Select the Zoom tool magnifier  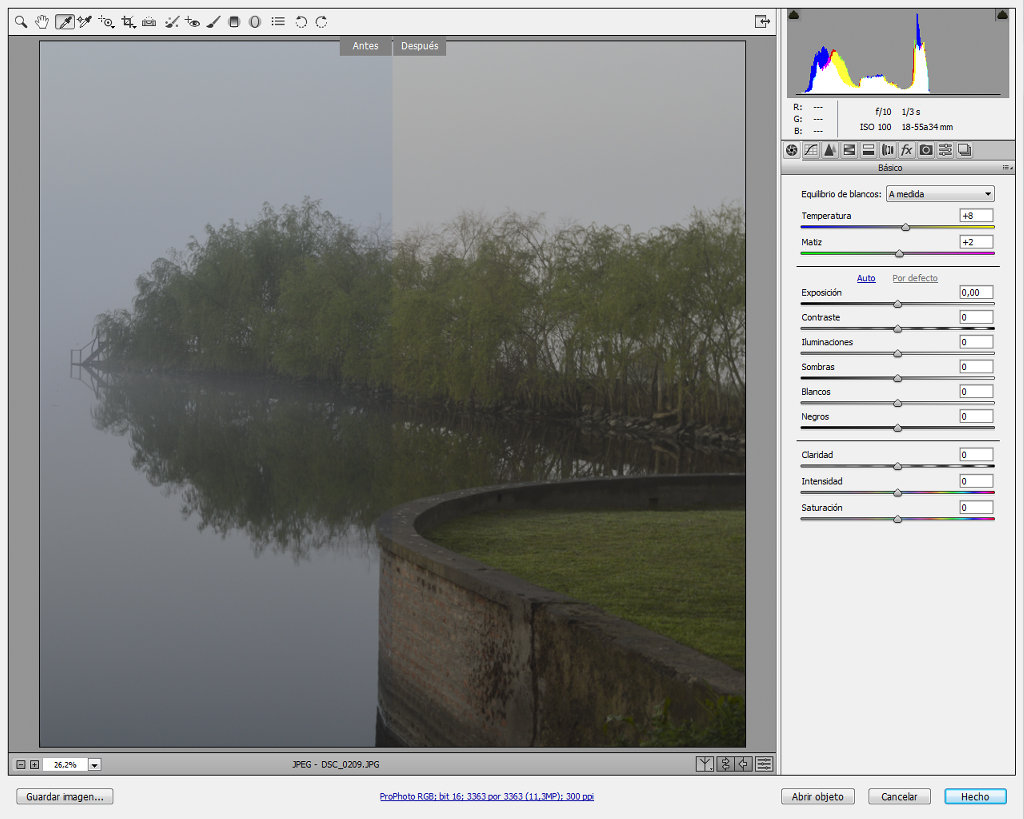(x=21, y=22)
